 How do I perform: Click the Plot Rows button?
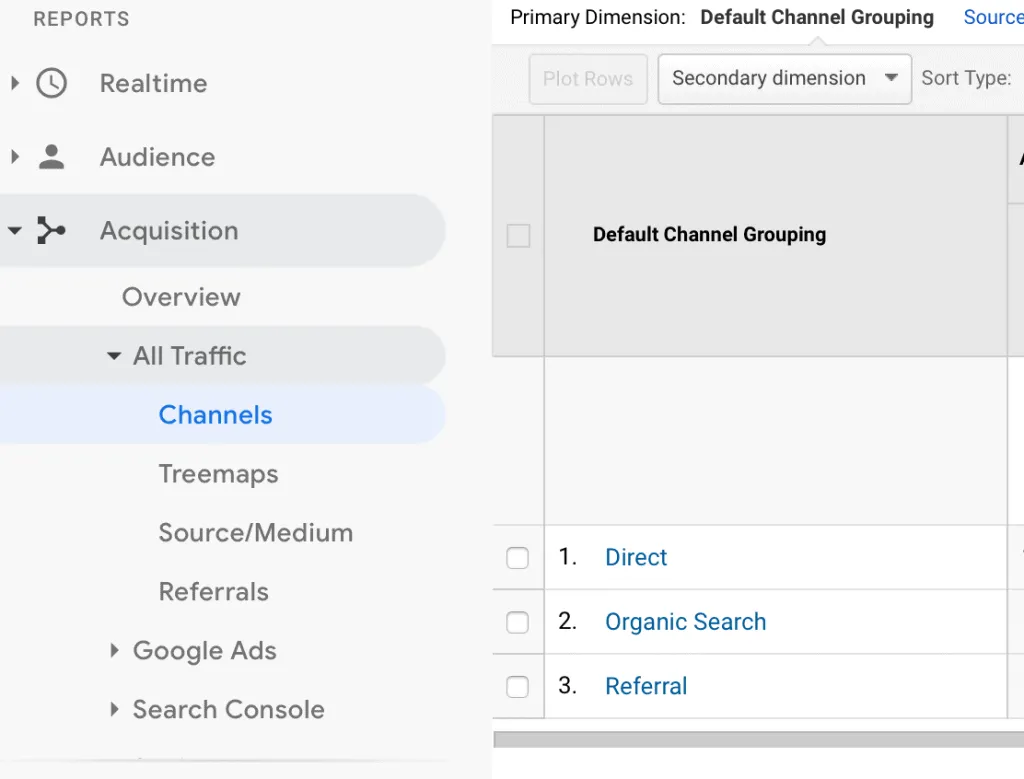pos(588,79)
